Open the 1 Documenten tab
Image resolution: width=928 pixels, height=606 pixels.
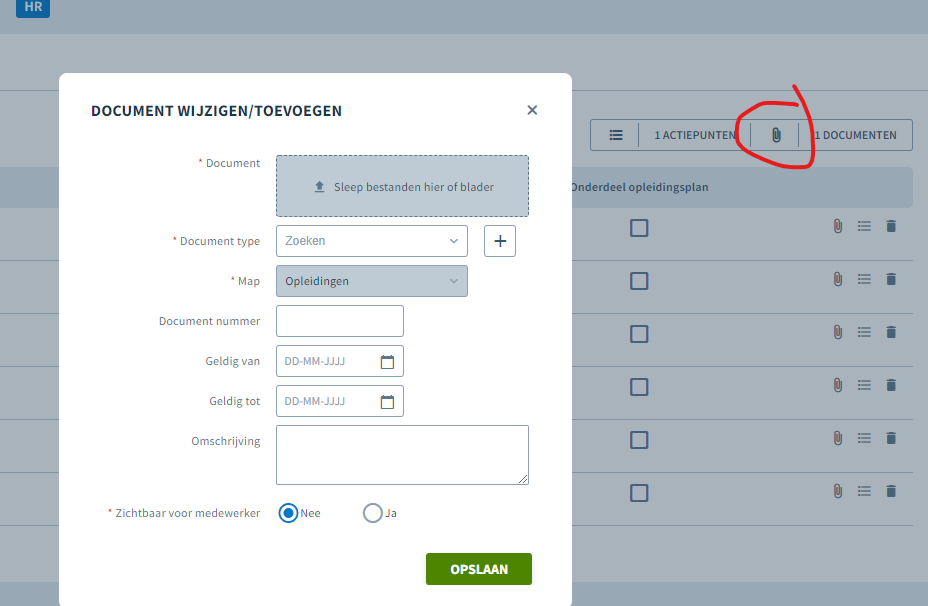click(856, 135)
